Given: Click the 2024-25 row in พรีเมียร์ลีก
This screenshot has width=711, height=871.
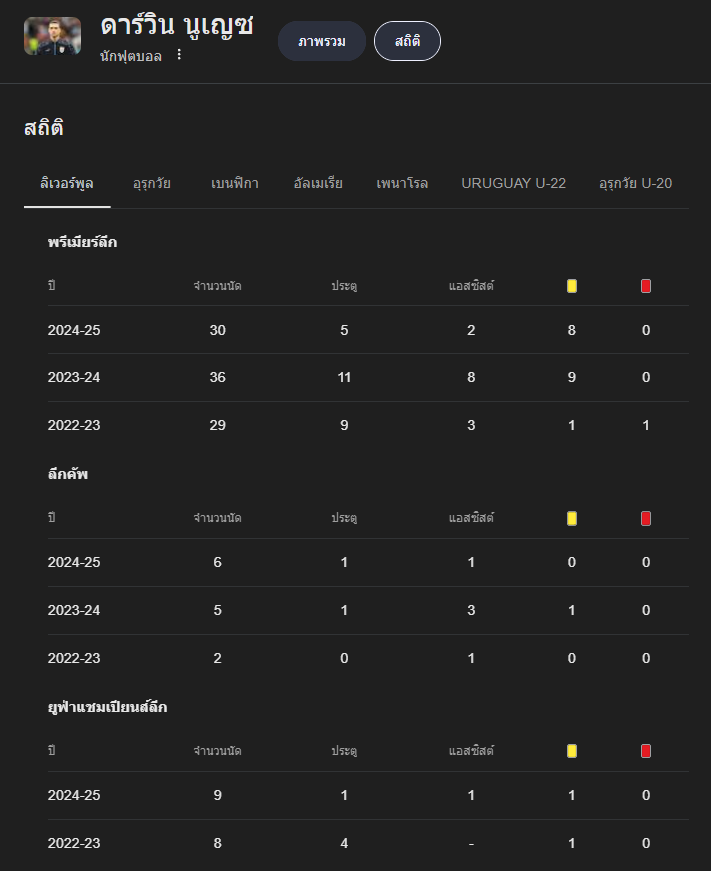Looking at the screenshot, I should point(368,330).
